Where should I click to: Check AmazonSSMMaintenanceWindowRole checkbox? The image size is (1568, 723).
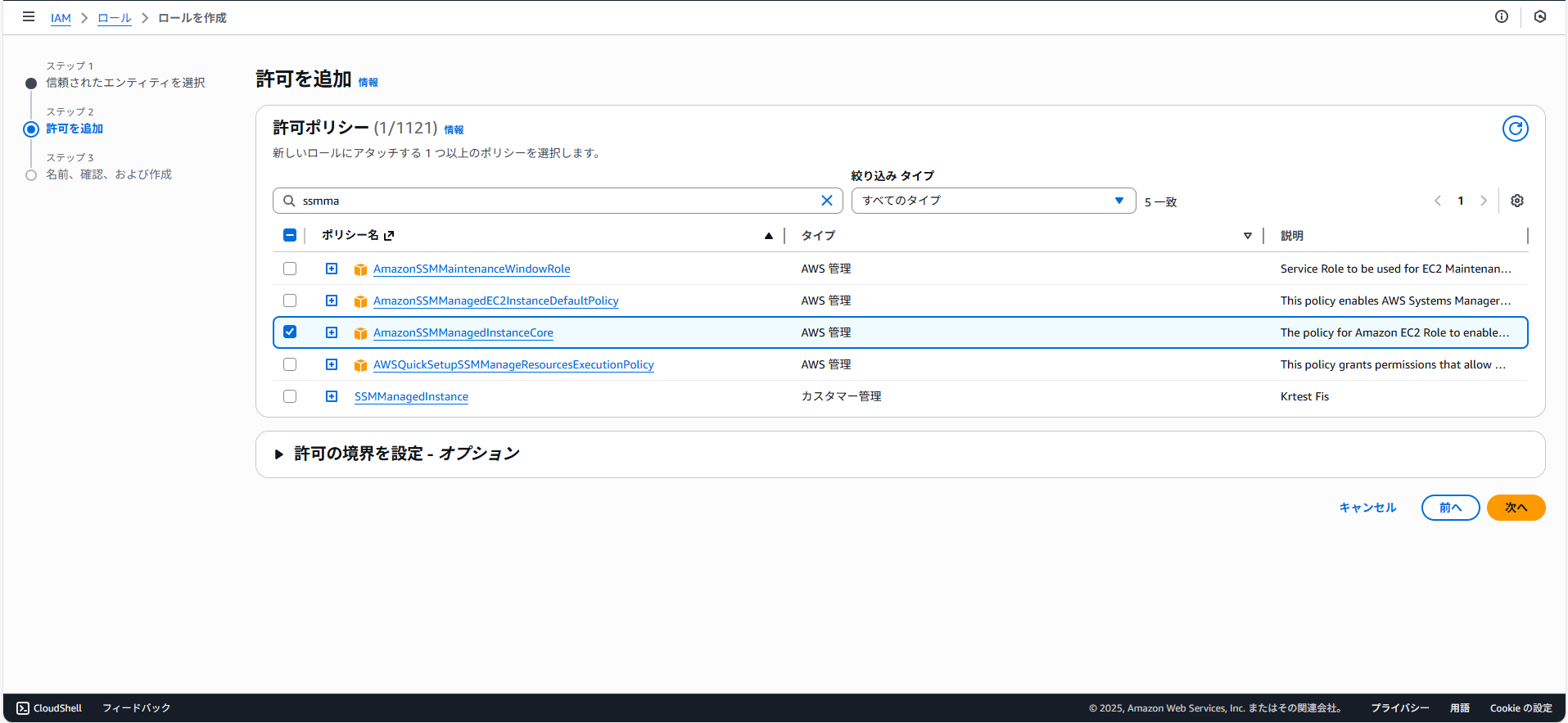[x=290, y=269]
